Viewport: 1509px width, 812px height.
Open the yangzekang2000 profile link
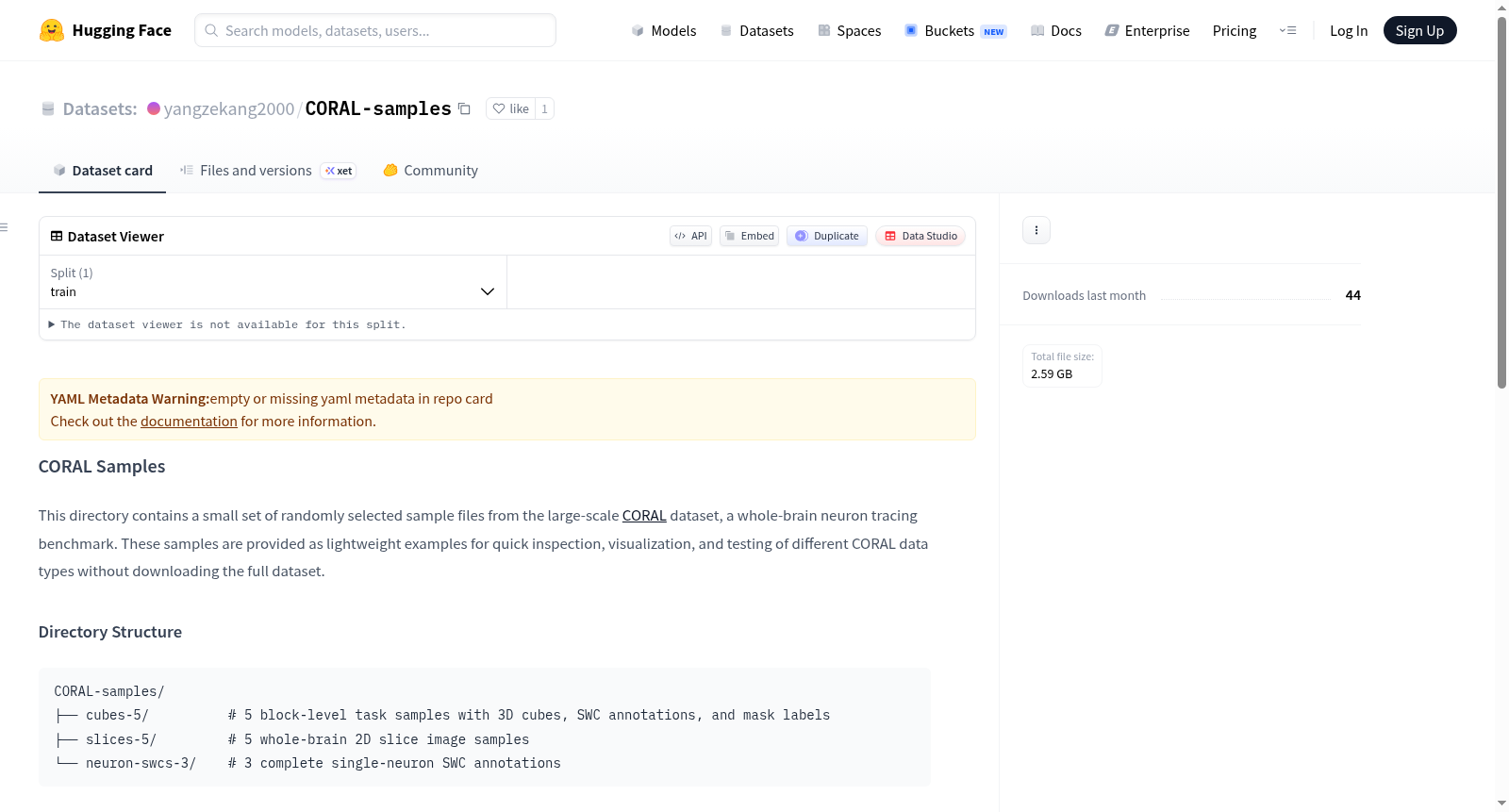(229, 108)
